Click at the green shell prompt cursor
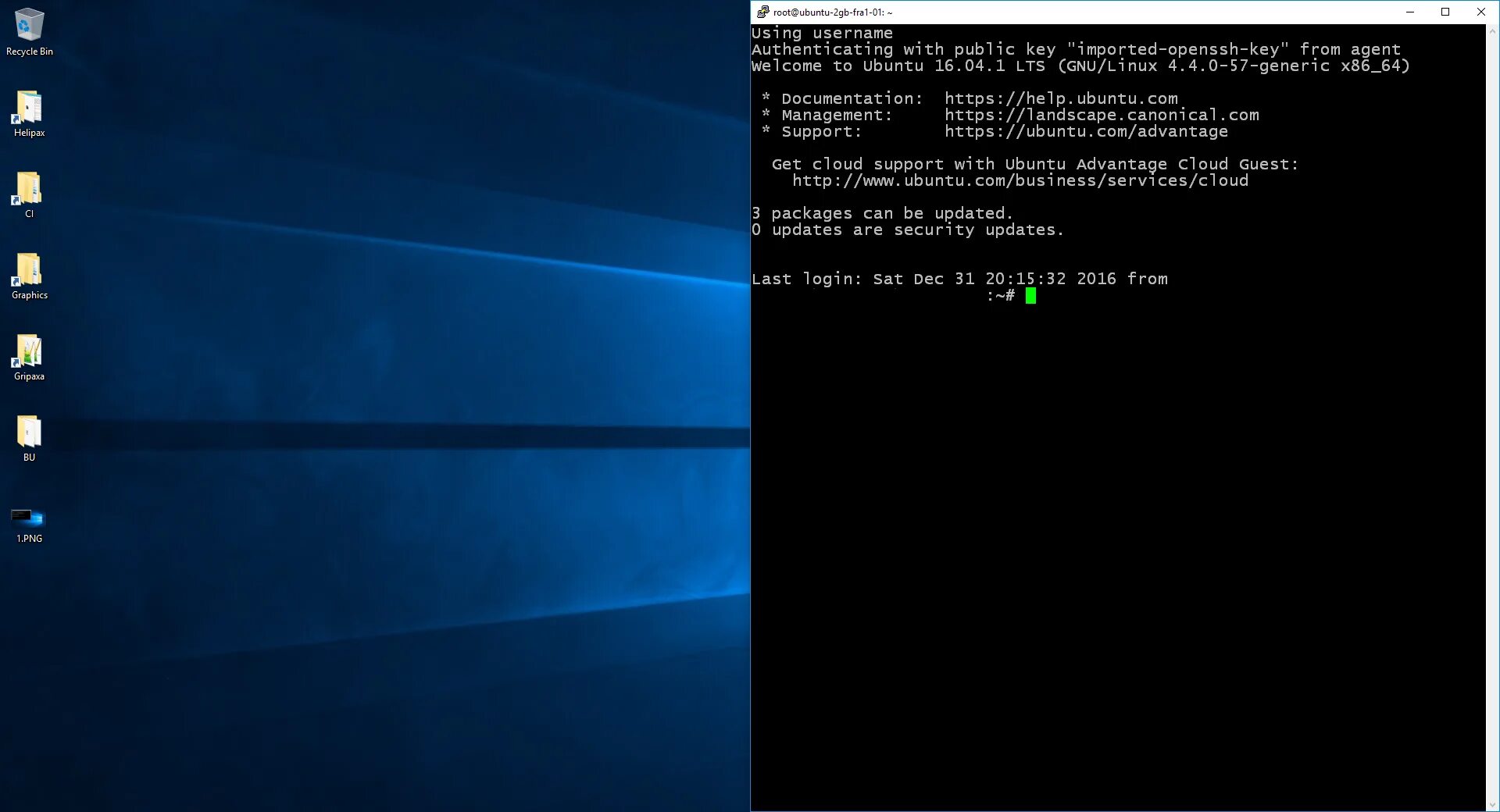Image resolution: width=1500 pixels, height=812 pixels. coord(1030,296)
